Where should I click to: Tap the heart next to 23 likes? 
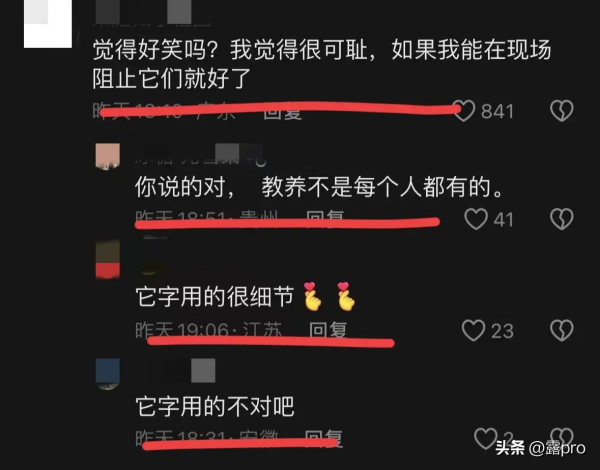click(x=473, y=330)
